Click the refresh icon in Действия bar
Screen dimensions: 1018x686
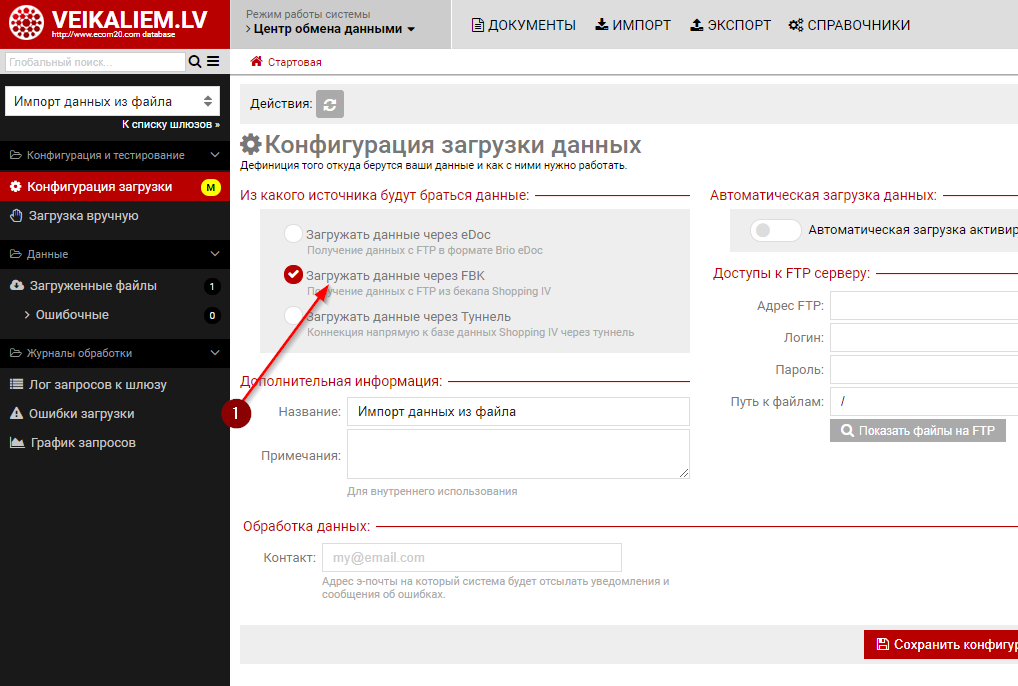[330, 103]
